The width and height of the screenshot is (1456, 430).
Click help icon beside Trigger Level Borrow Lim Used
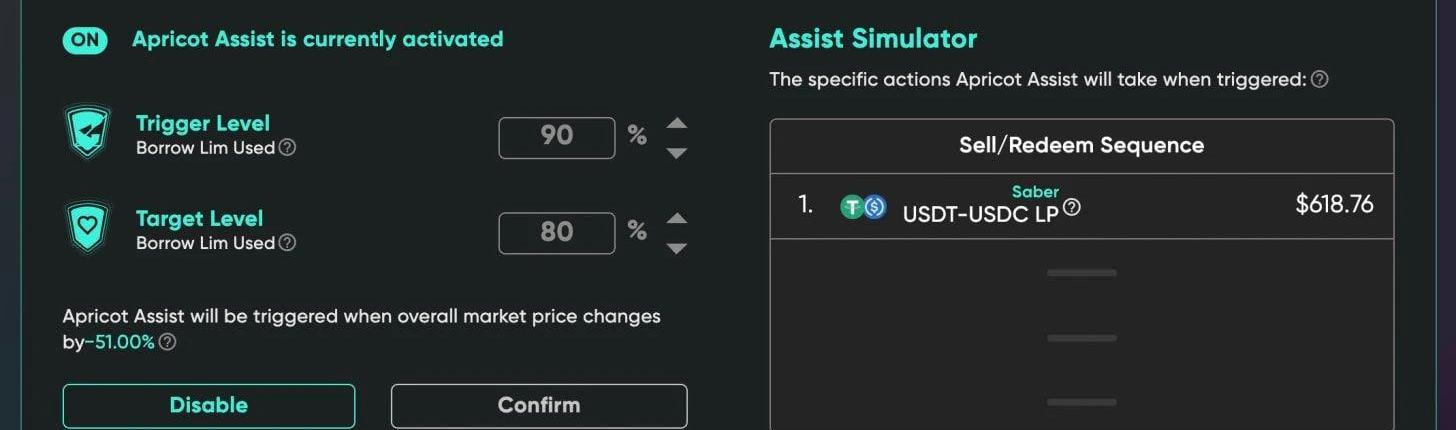pyautogui.click(x=287, y=148)
